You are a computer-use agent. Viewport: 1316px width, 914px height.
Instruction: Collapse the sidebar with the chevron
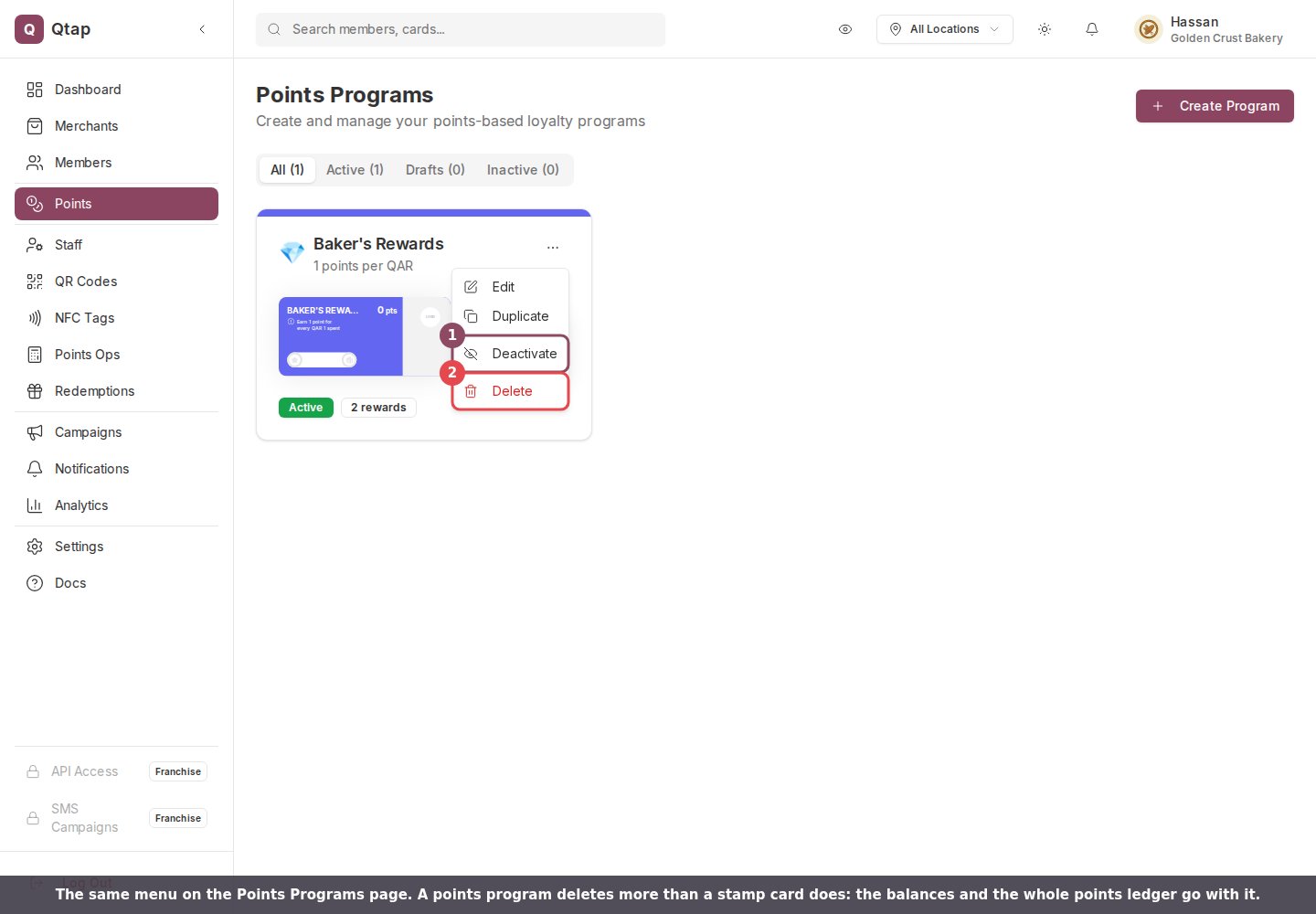click(x=202, y=29)
